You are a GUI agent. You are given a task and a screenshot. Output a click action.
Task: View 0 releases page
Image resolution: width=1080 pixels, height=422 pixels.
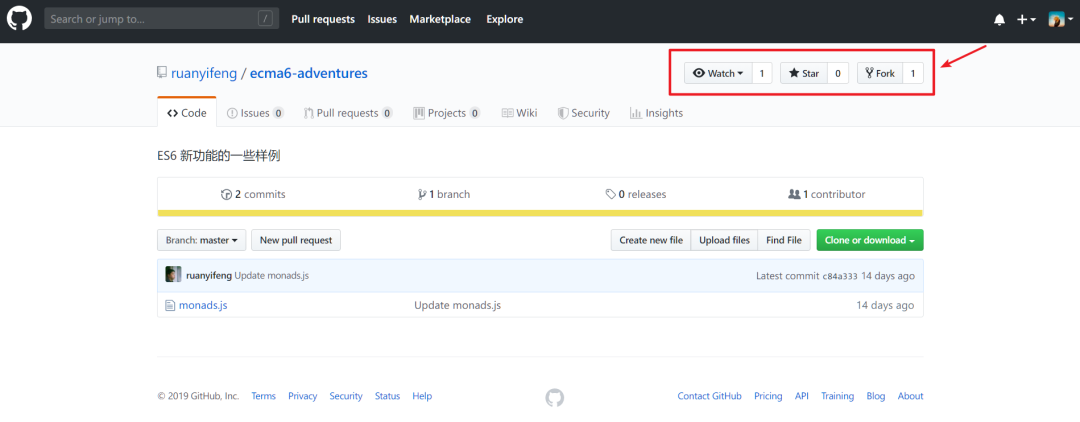pyautogui.click(x=636, y=194)
